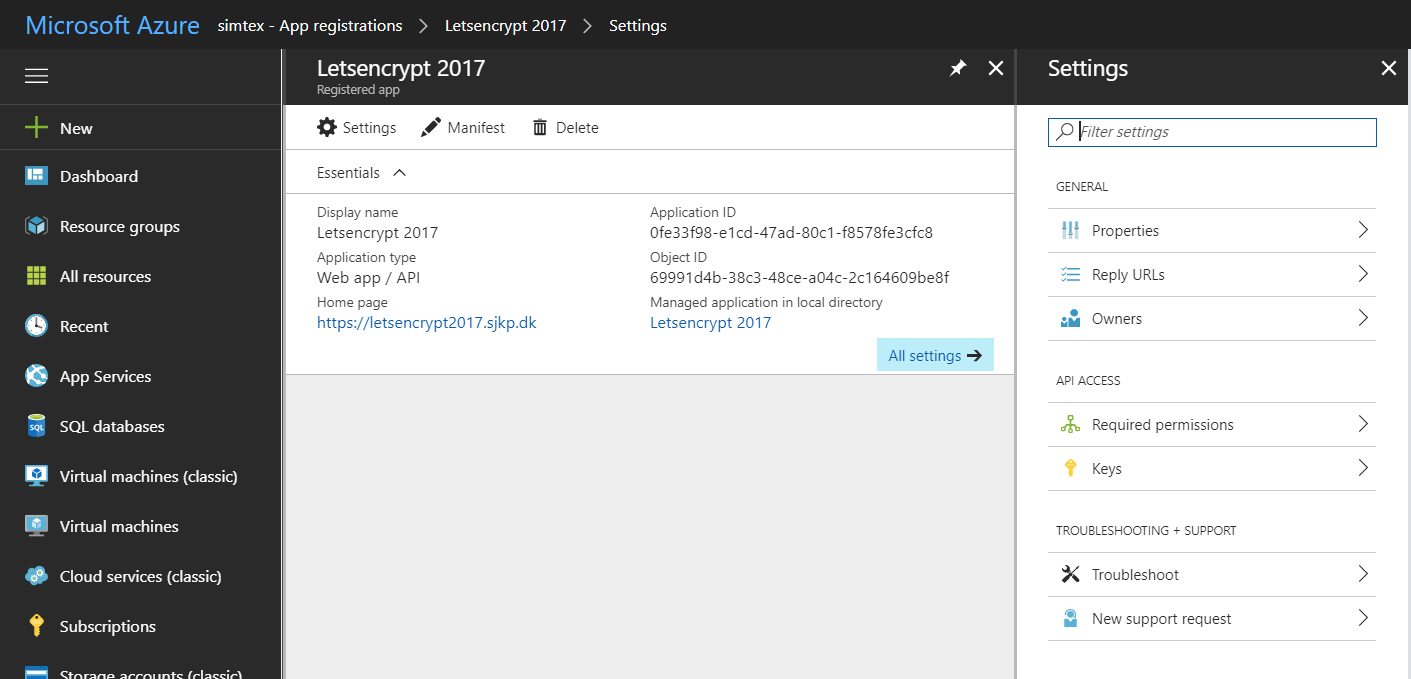
Task: Open the Recent clock icon
Action: [36, 326]
